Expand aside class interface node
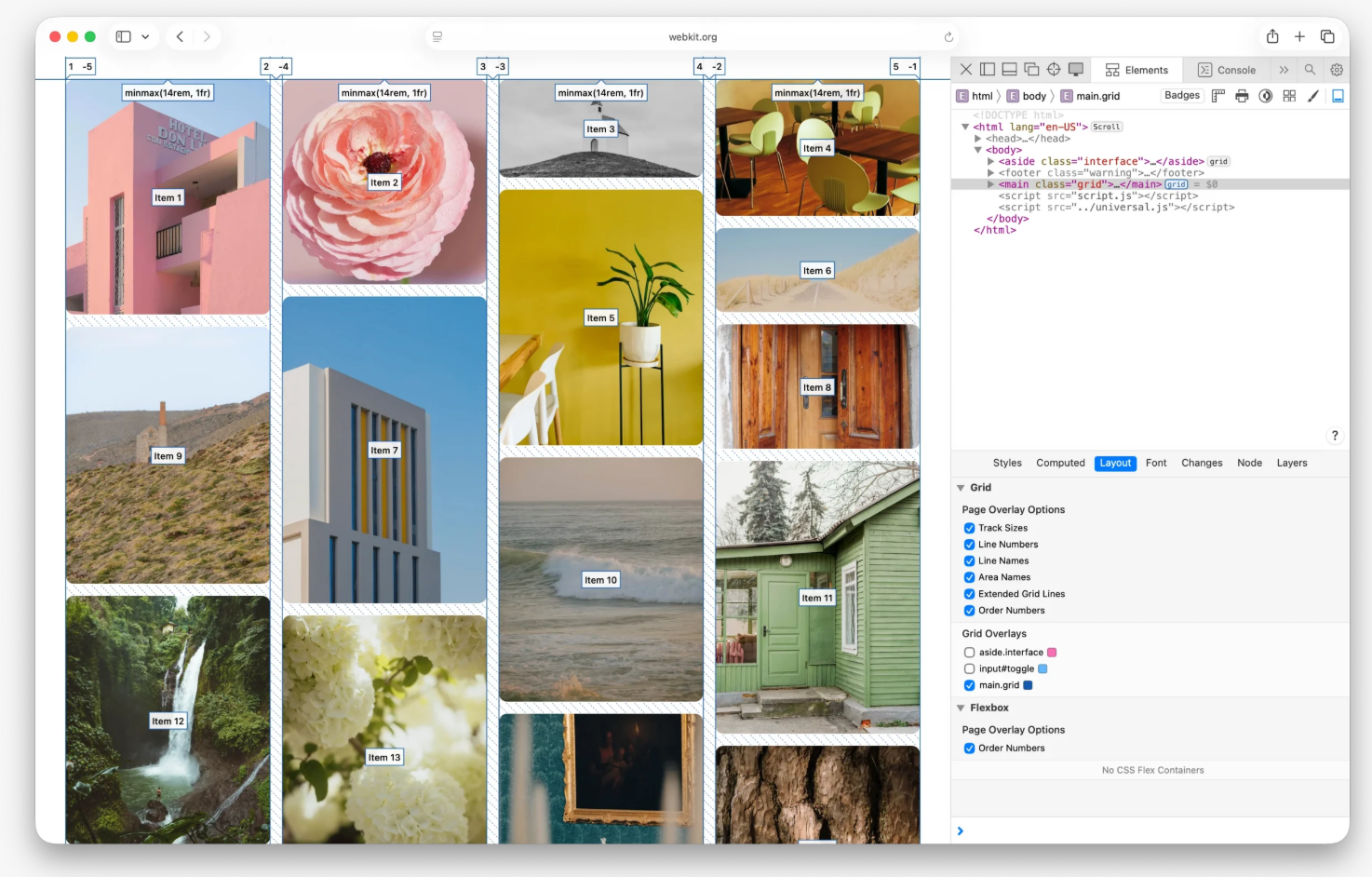The height and width of the screenshot is (877, 1372). 990,161
